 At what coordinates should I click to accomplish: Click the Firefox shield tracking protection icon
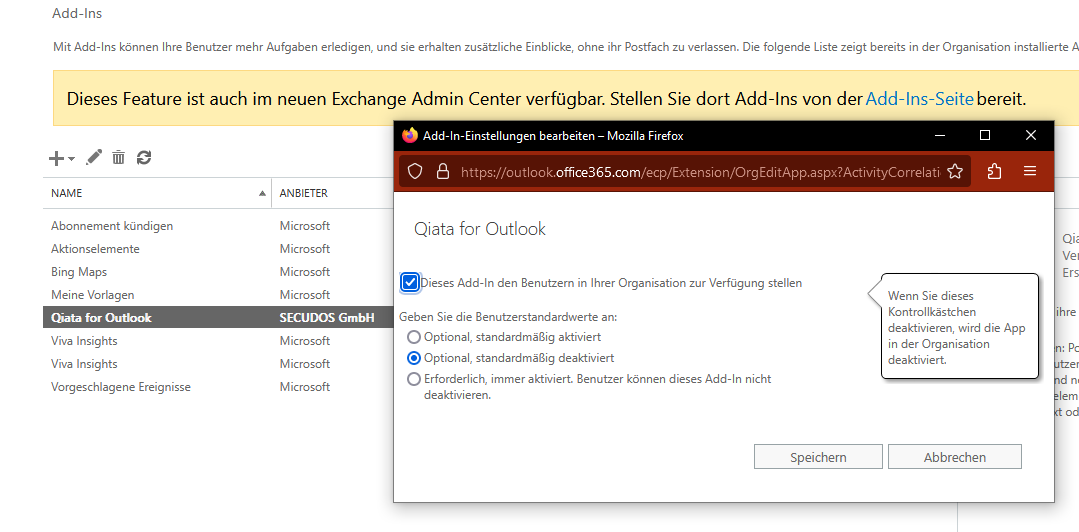pyautogui.click(x=415, y=172)
